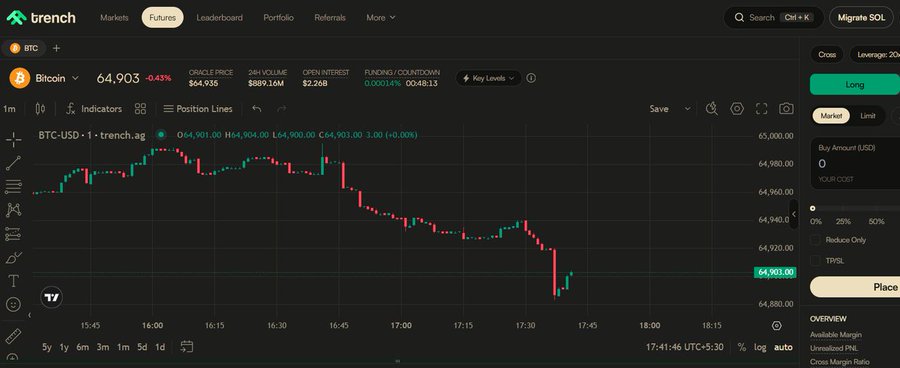Set the size slider to 50%
Viewport: 900px width, 368px height.
876,221
